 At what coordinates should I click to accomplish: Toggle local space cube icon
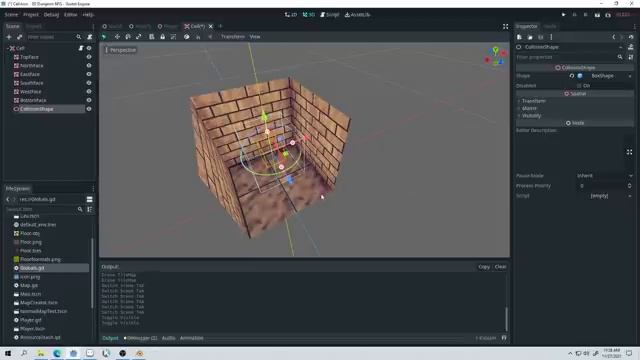[187, 37]
